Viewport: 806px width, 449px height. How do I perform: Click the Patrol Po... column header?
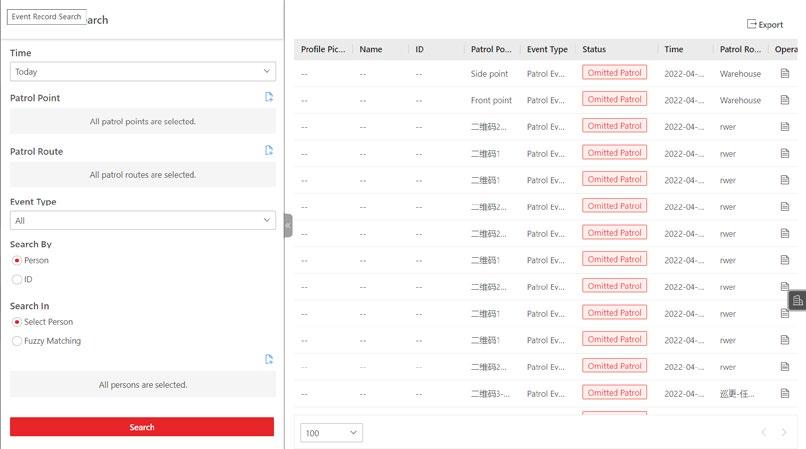click(x=491, y=49)
